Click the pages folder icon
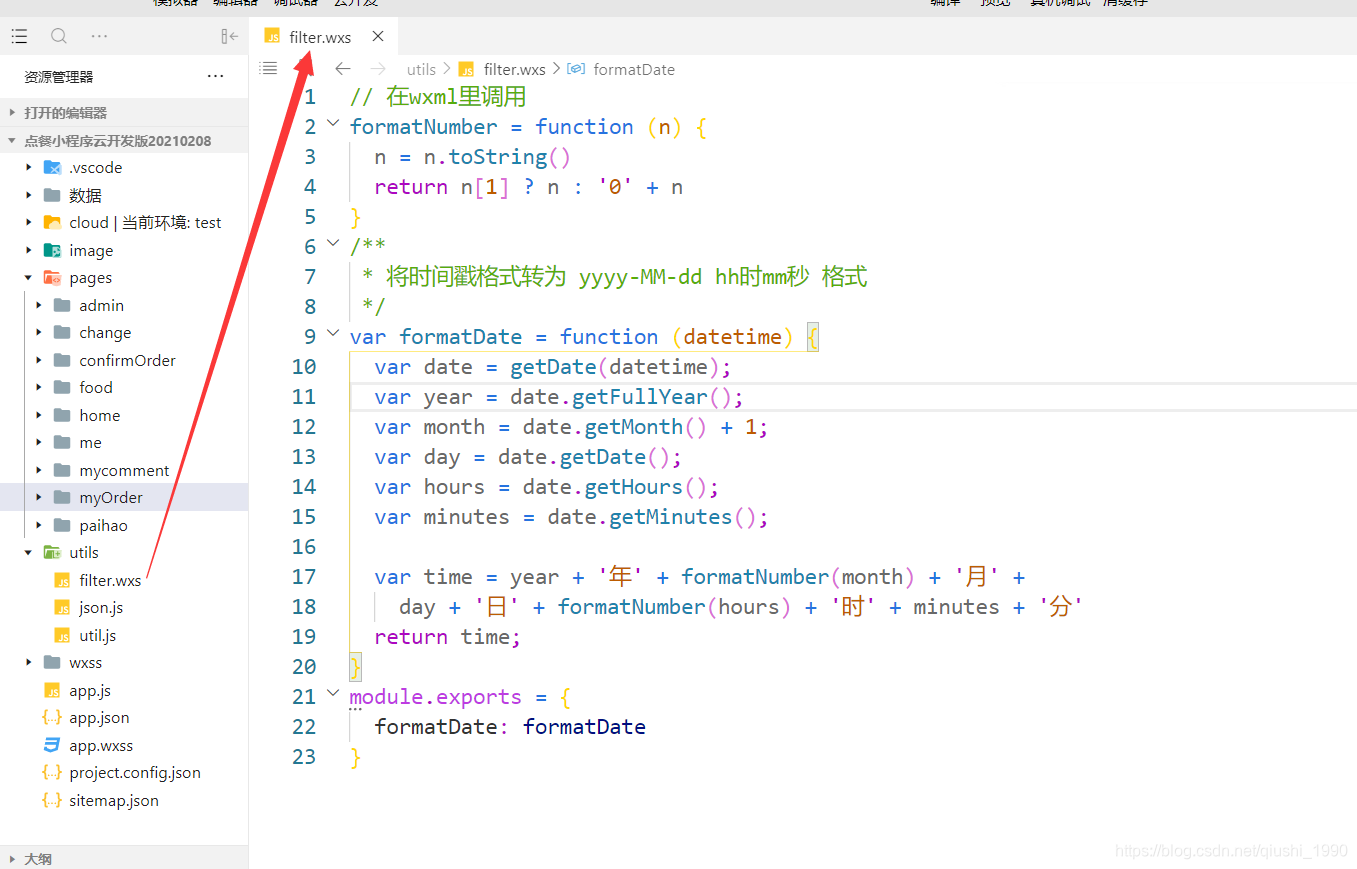Viewport: 1357px width, 869px height. click(52, 277)
